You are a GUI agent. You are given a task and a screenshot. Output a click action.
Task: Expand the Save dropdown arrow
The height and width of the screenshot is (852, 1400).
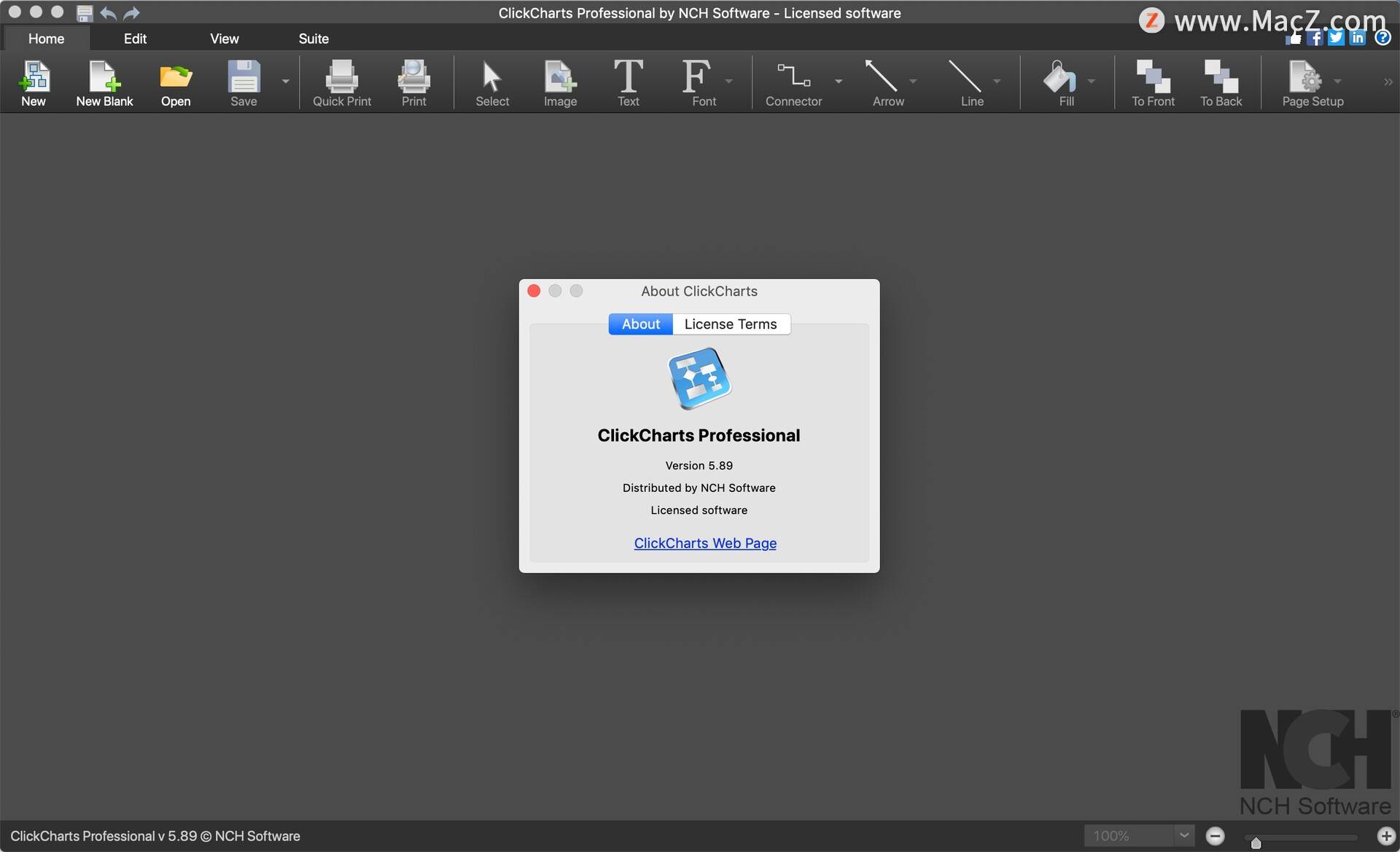286,82
